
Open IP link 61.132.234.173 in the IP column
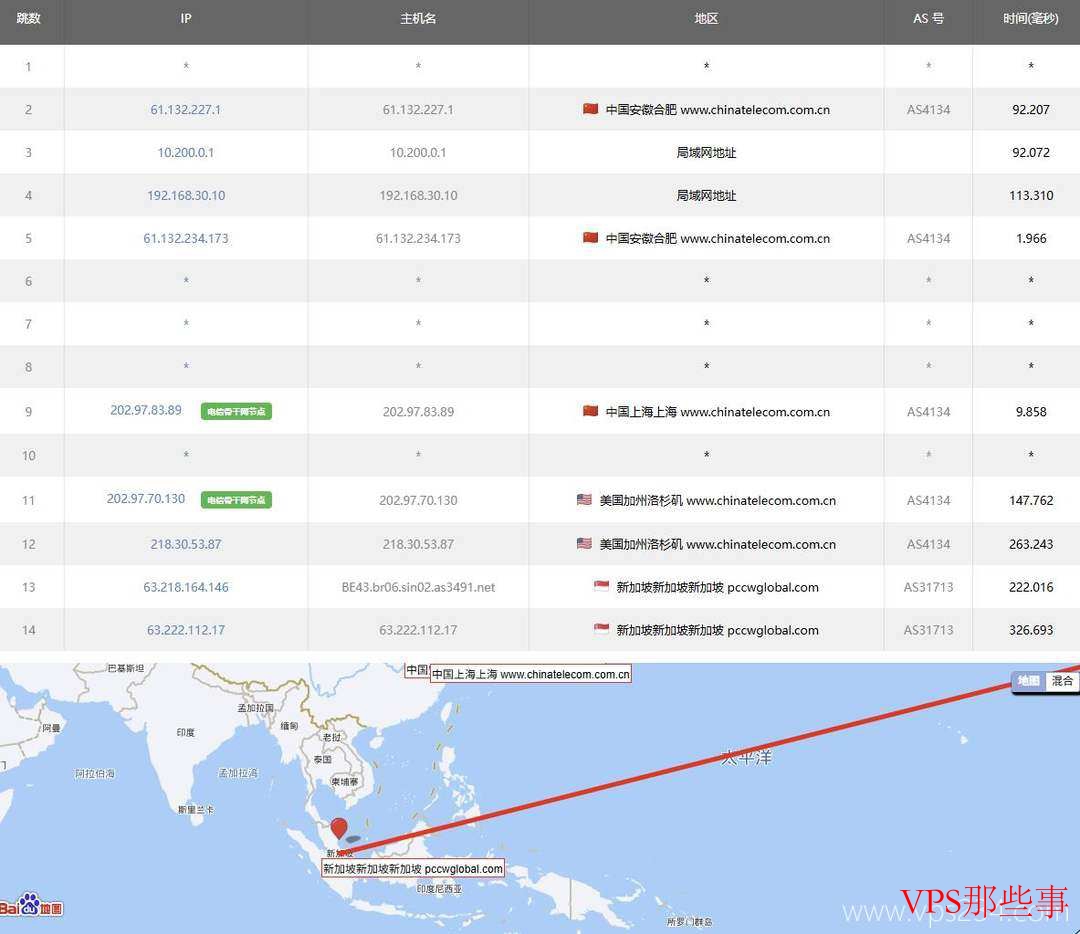186,238
